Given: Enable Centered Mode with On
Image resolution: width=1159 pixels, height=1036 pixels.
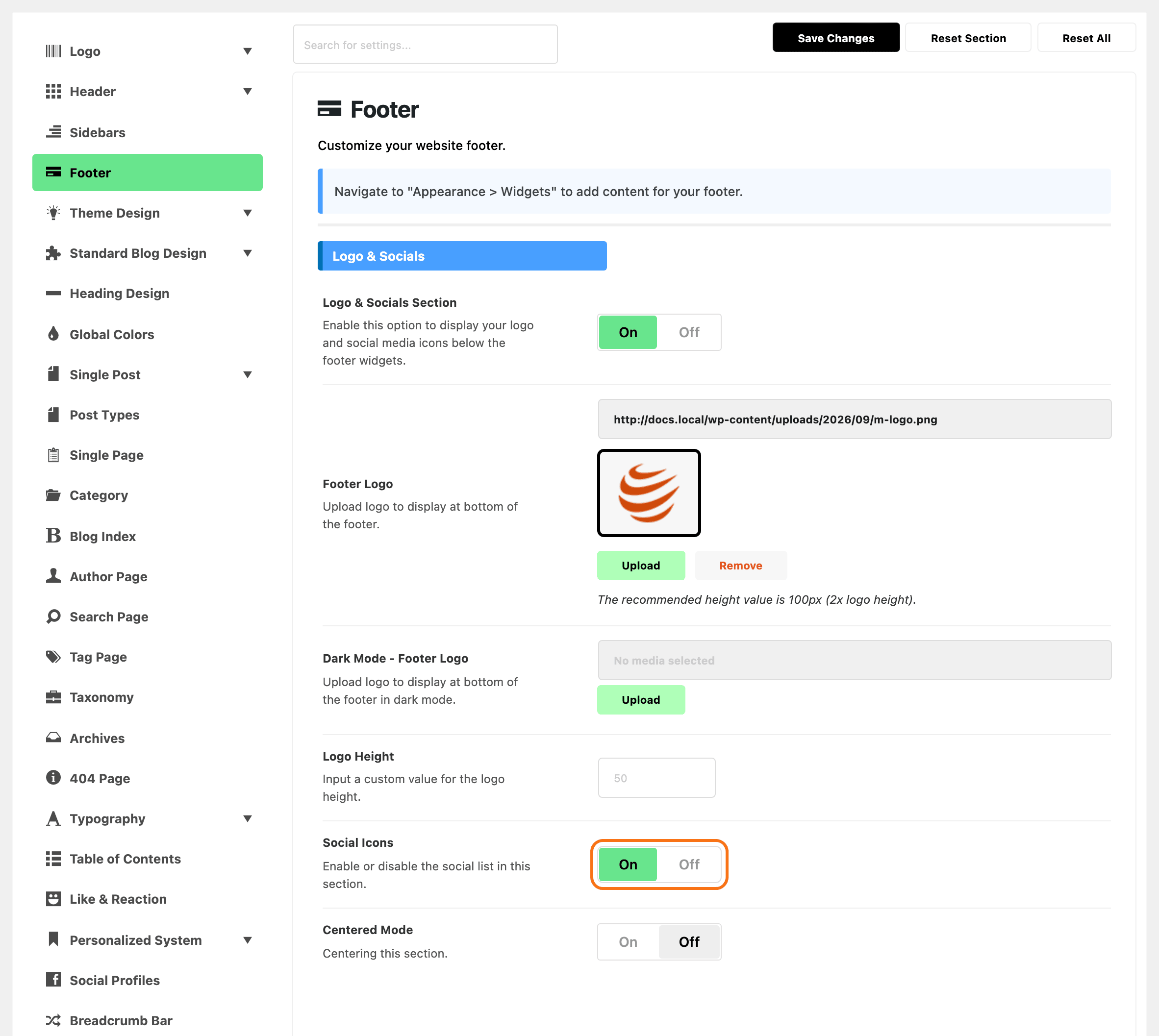Looking at the screenshot, I should pos(628,942).
